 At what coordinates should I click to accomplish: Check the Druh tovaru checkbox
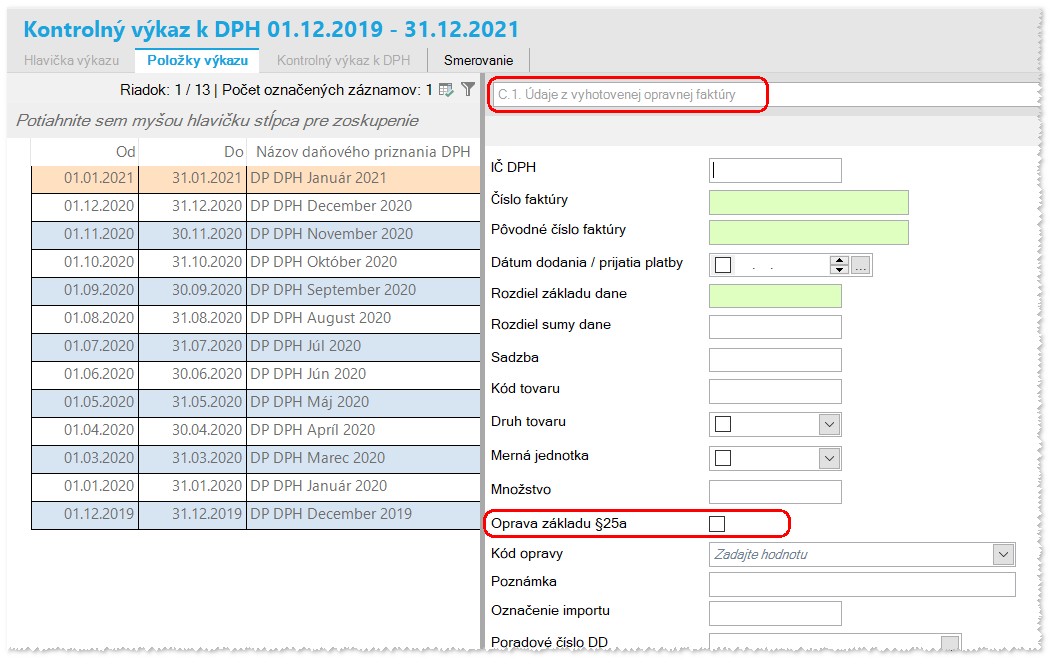click(x=723, y=424)
